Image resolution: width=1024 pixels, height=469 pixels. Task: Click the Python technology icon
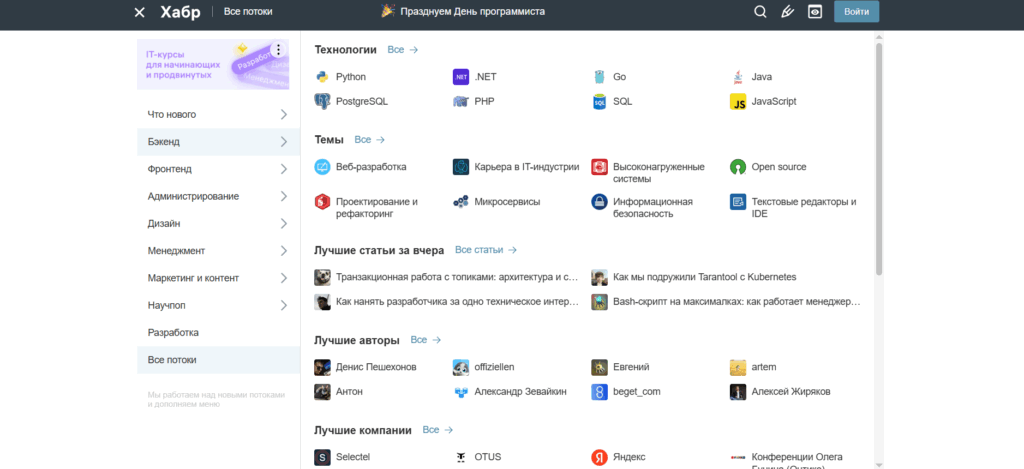coord(322,77)
